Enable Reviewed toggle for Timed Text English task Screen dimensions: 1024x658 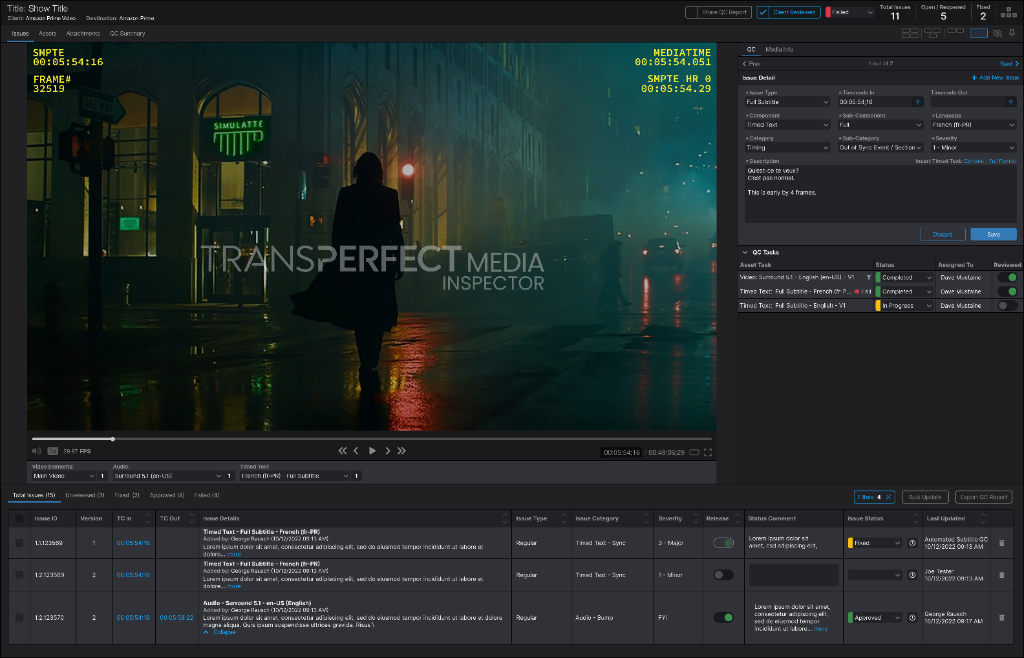(1007, 306)
